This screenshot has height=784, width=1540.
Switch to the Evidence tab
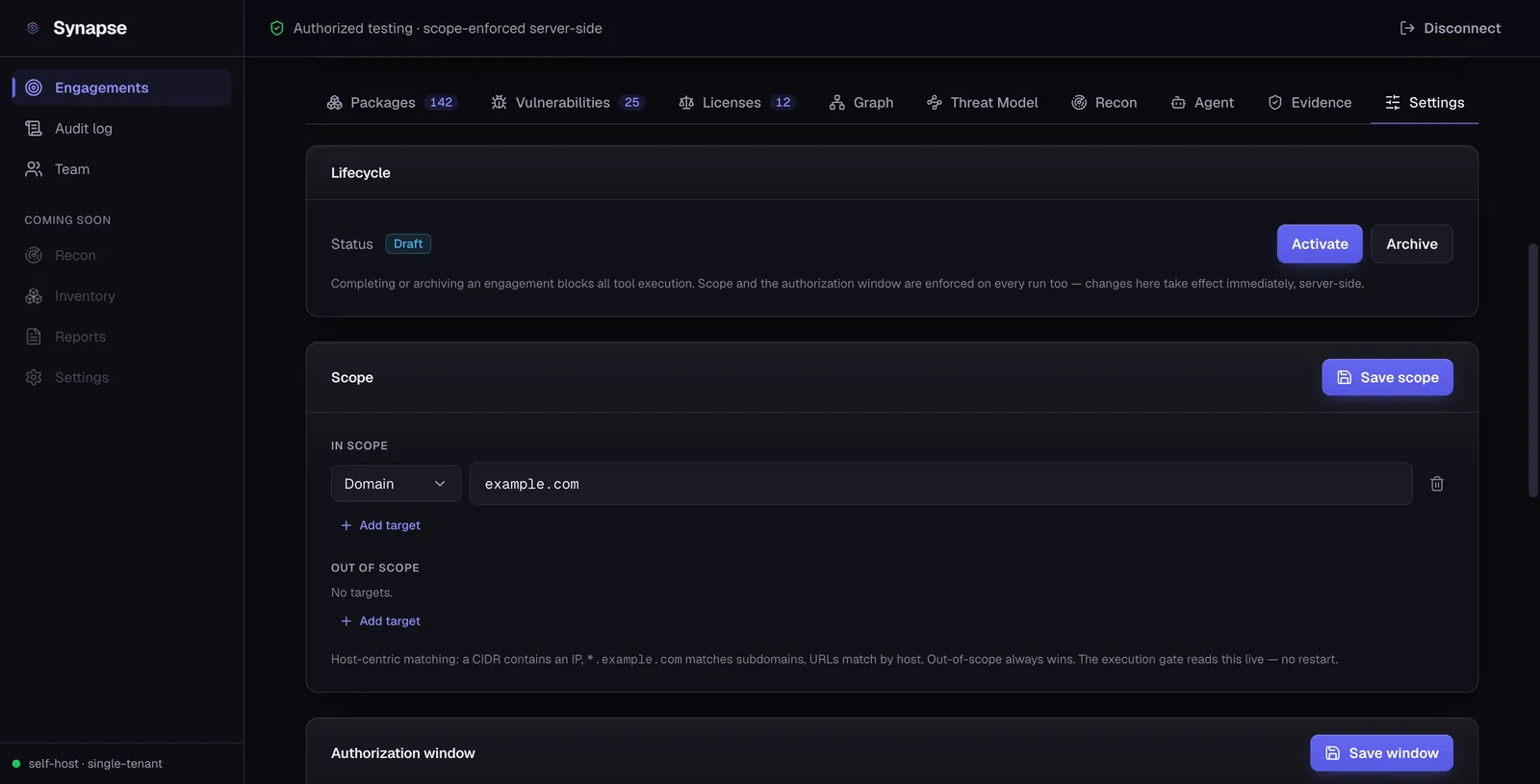(1310, 102)
